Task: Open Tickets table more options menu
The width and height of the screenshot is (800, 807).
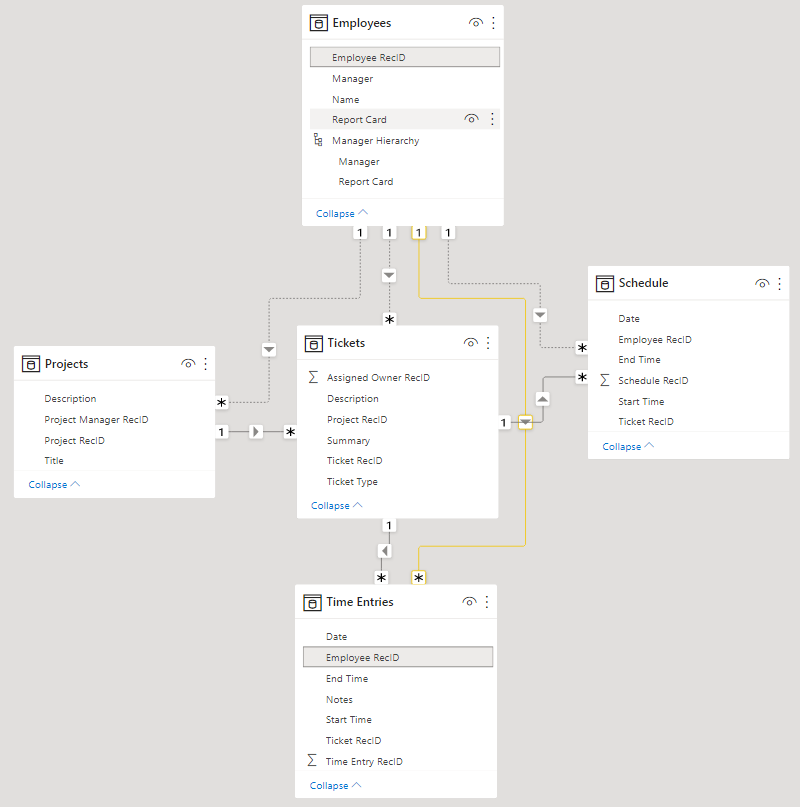Action: (488, 343)
